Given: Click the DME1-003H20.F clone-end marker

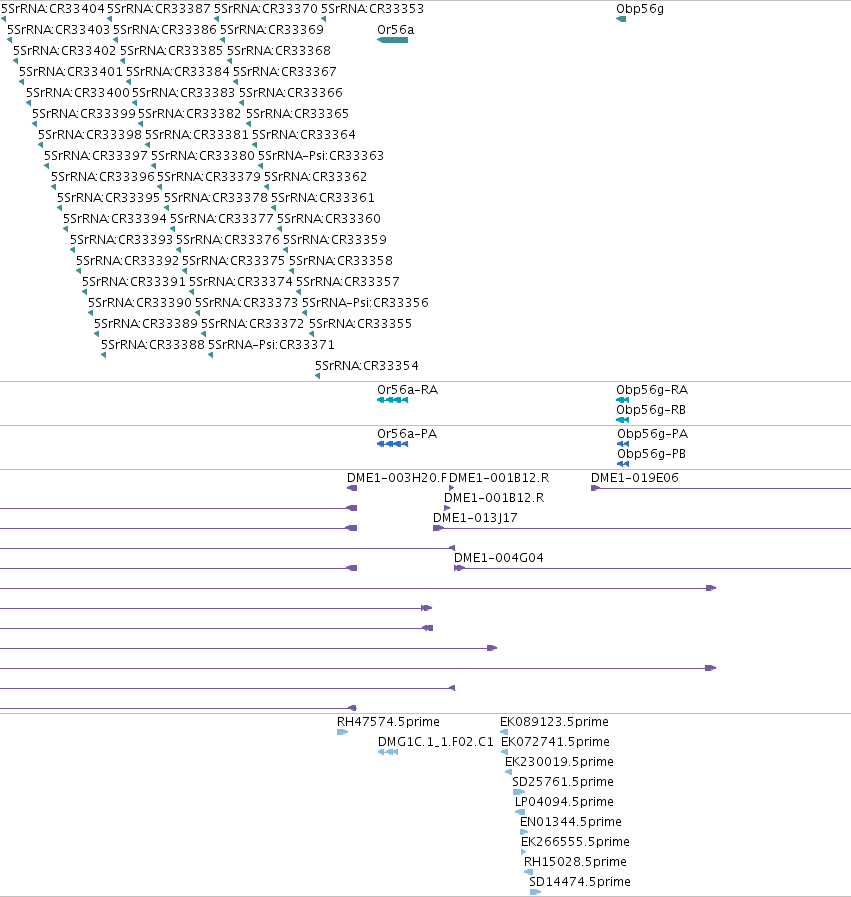Looking at the screenshot, I should click(x=352, y=488).
